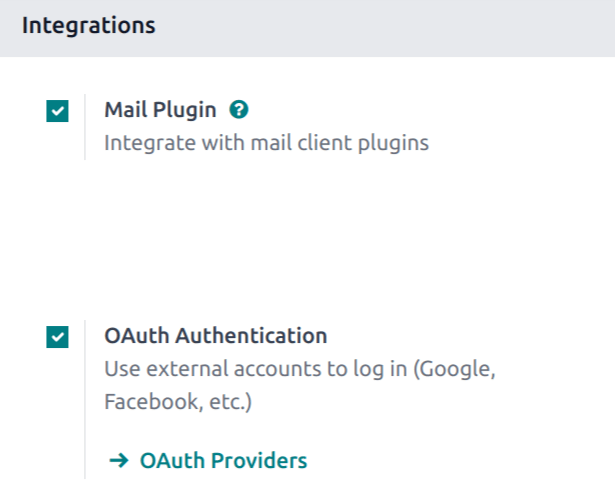615x480 pixels.
Task: Click the word "(Google," in OAuth description
Action: pos(456,368)
